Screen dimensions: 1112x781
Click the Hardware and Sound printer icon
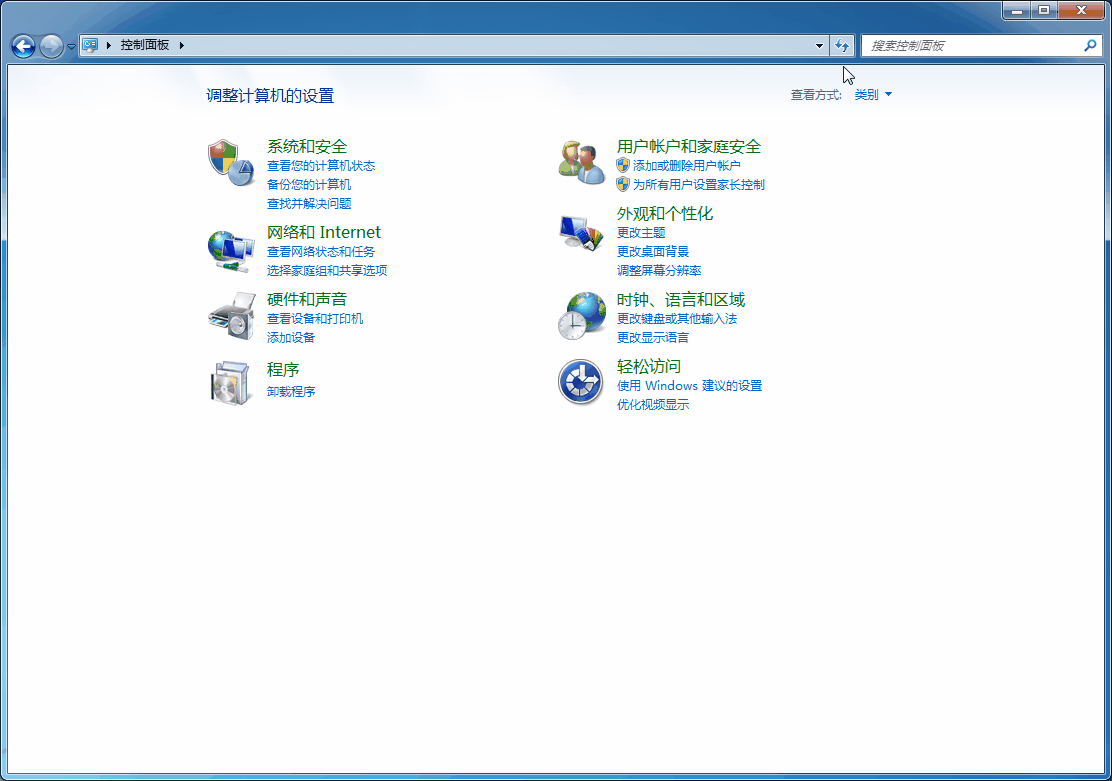coord(230,315)
